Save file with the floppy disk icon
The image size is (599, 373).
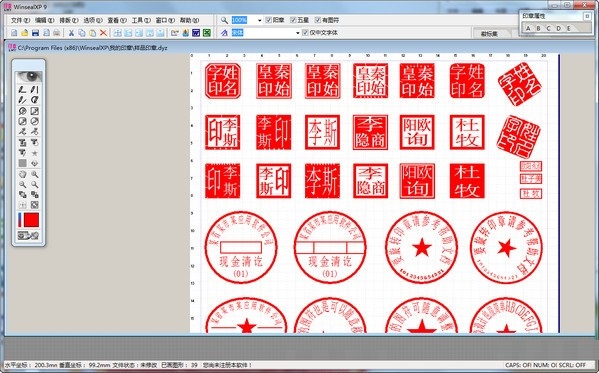point(35,33)
